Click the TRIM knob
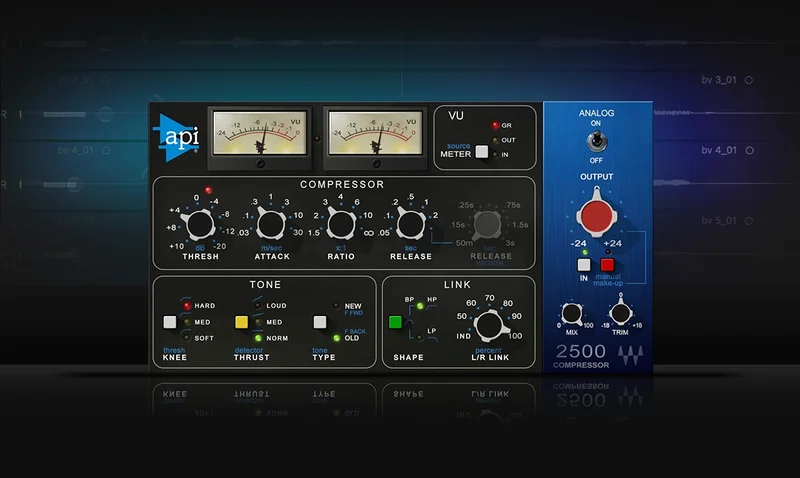The height and width of the screenshot is (478, 800). pyautogui.click(x=620, y=314)
